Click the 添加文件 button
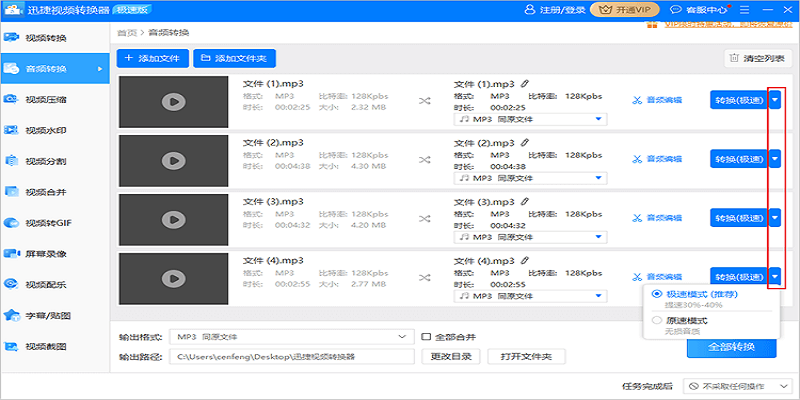The width and height of the screenshot is (800, 400). click(x=152, y=59)
